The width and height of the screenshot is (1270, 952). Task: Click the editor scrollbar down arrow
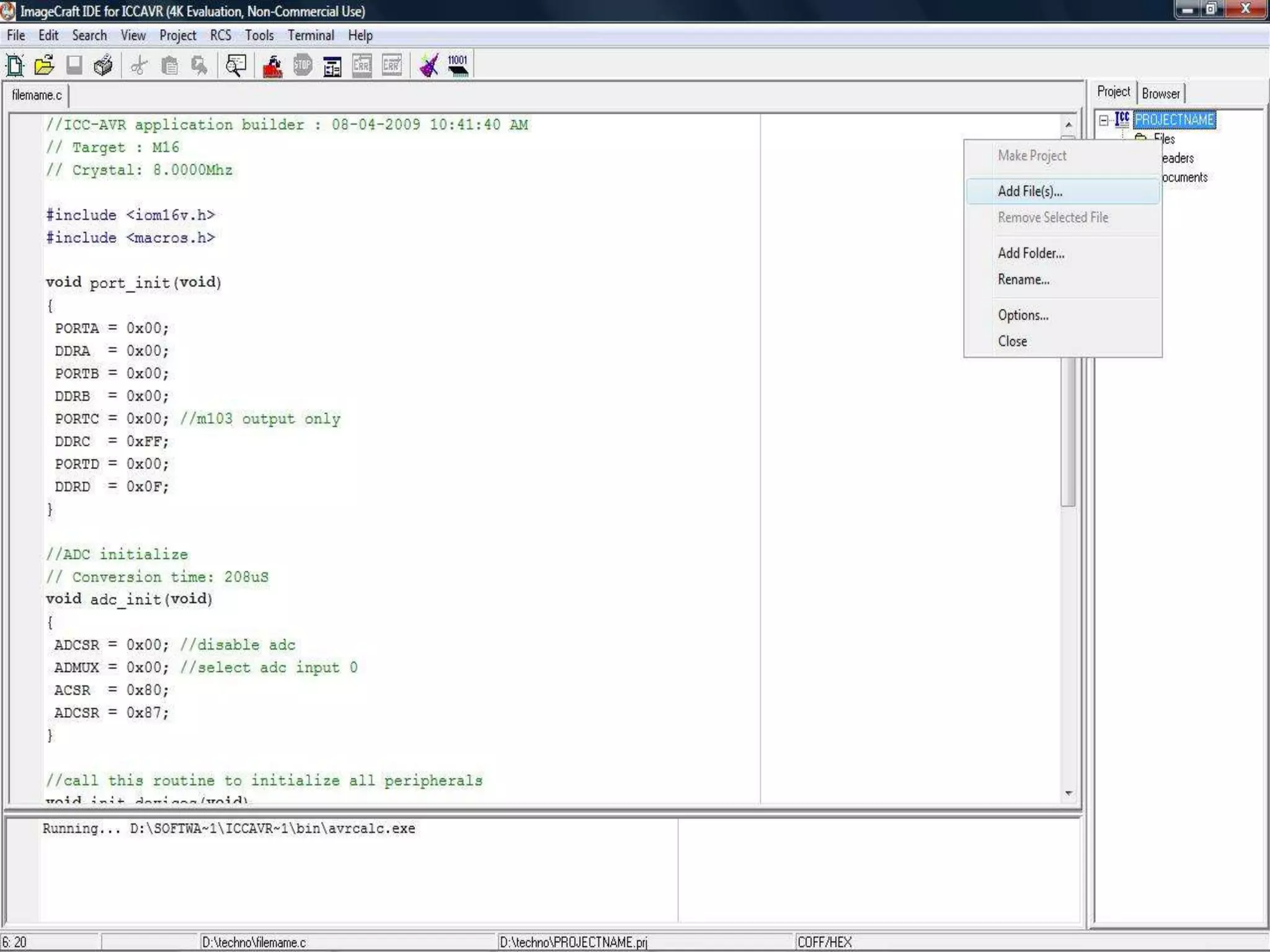click(x=1068, y=793)
